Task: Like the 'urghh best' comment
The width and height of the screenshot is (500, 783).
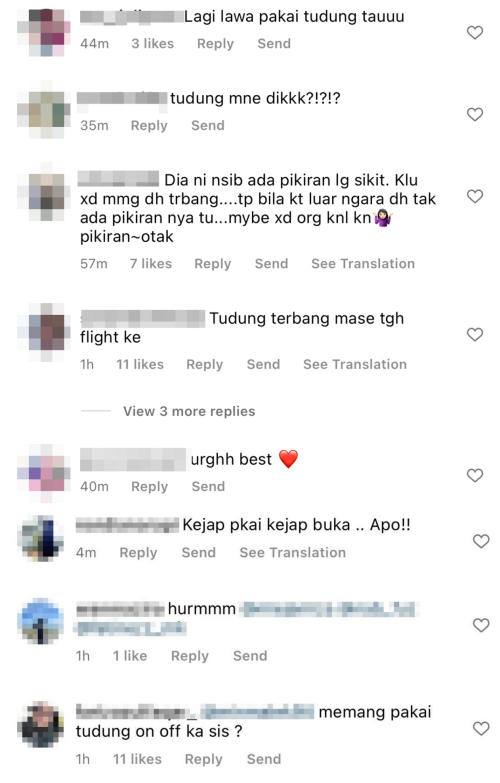Action: pyautogui.click(x=475, y=475)
